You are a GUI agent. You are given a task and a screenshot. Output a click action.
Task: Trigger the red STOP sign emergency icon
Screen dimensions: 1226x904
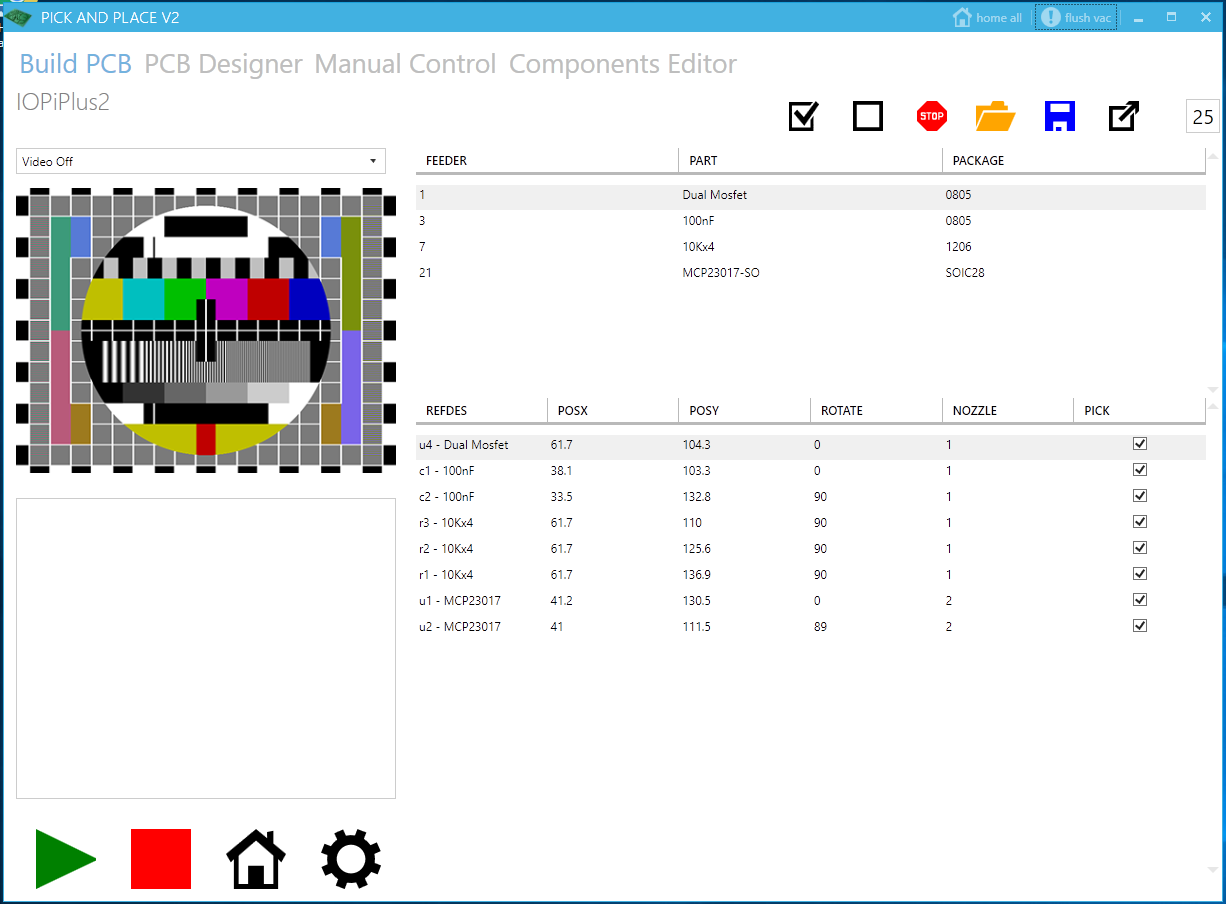[x=931, y=116]
